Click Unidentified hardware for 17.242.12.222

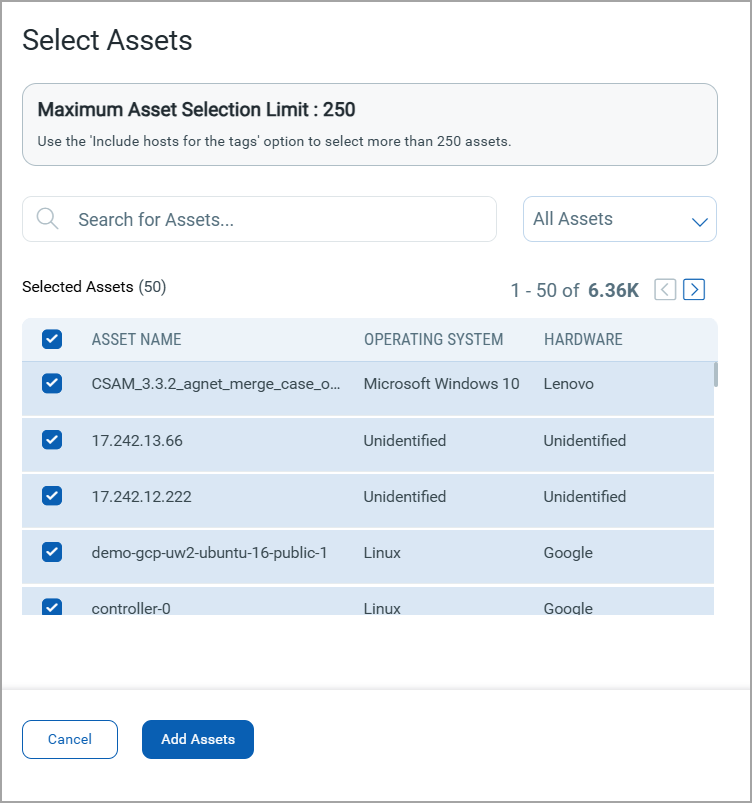584,496
